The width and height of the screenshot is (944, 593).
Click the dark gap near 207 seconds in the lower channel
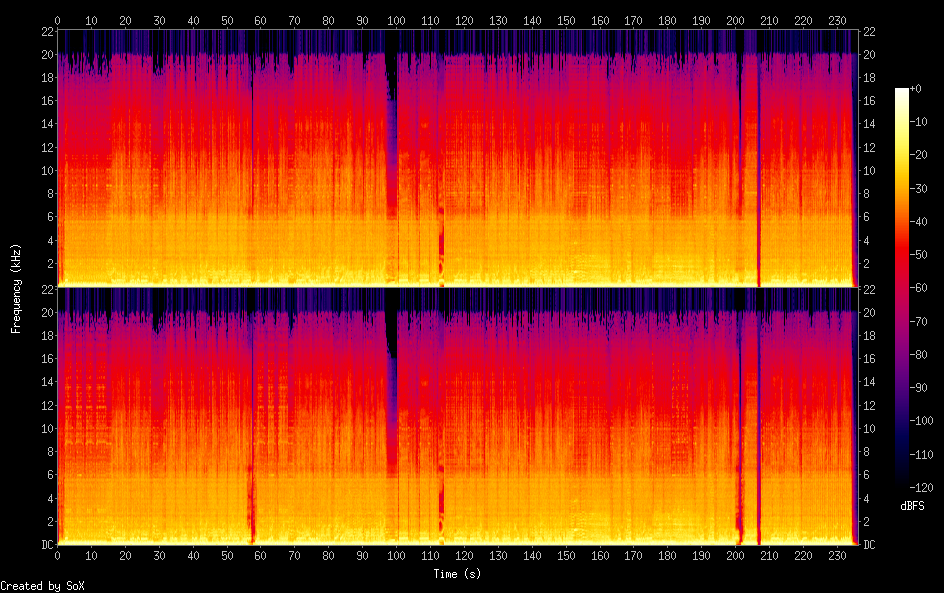pos(758,420)
